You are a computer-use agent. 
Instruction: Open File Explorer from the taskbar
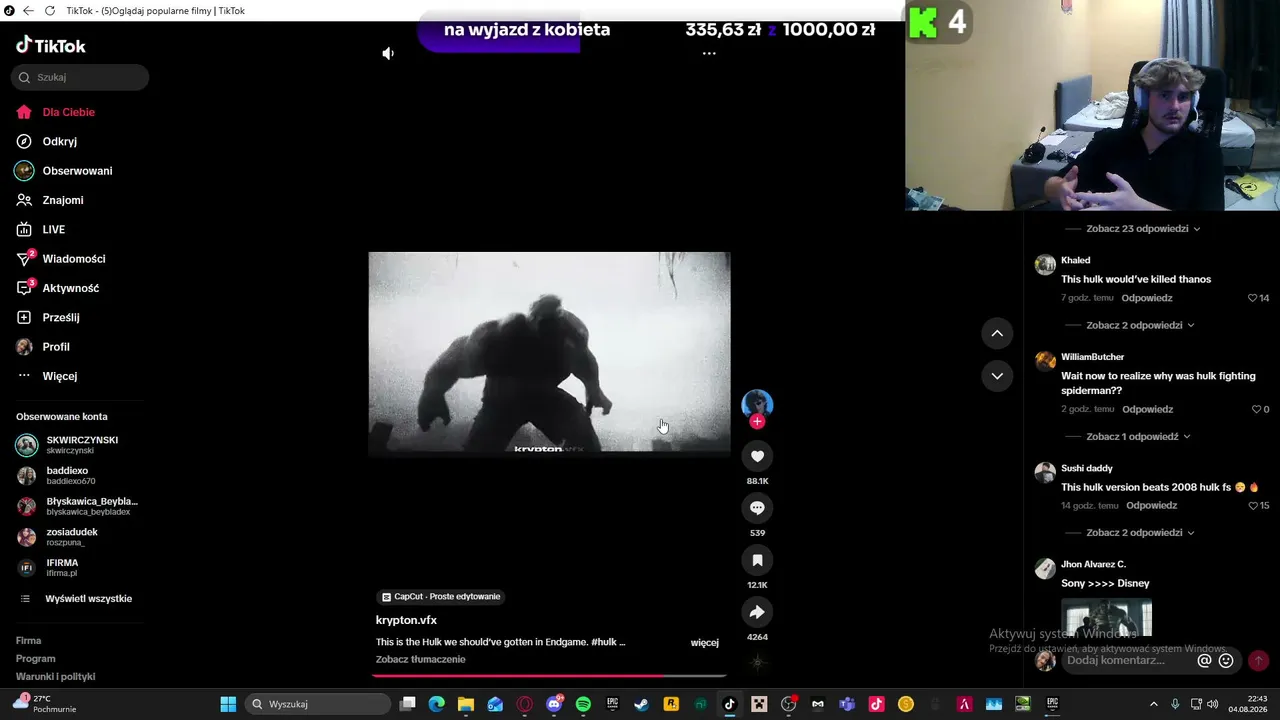pos(466,704)
